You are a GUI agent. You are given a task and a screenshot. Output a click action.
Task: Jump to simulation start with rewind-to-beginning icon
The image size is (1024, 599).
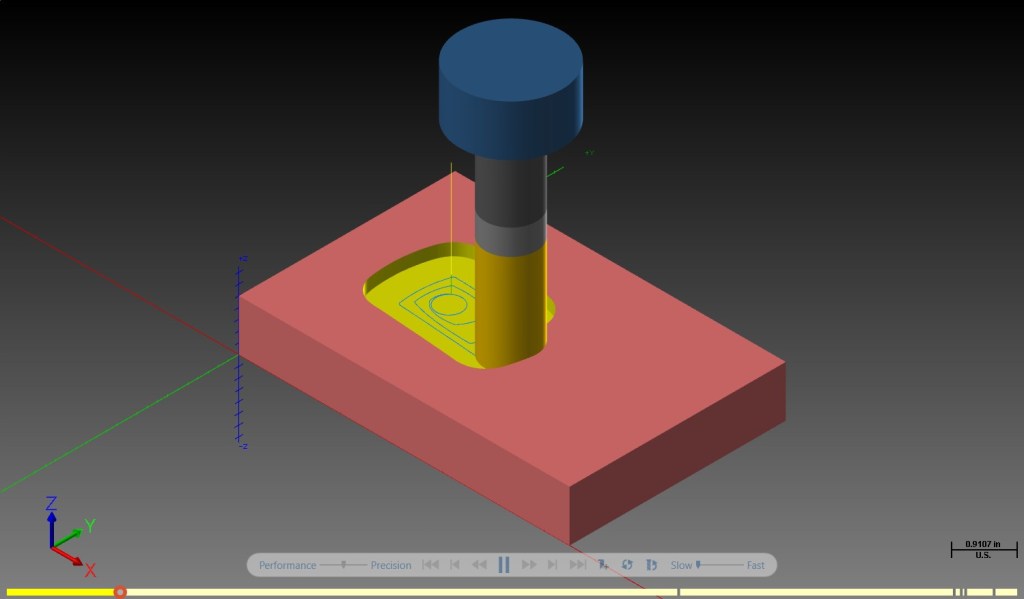(430, 565)
